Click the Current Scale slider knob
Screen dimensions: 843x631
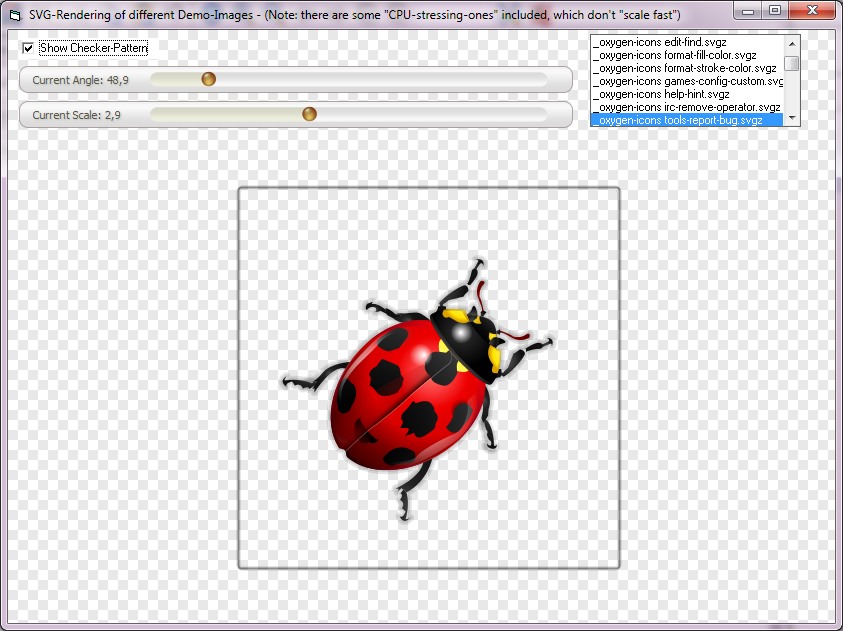click(x=310, y=114)
